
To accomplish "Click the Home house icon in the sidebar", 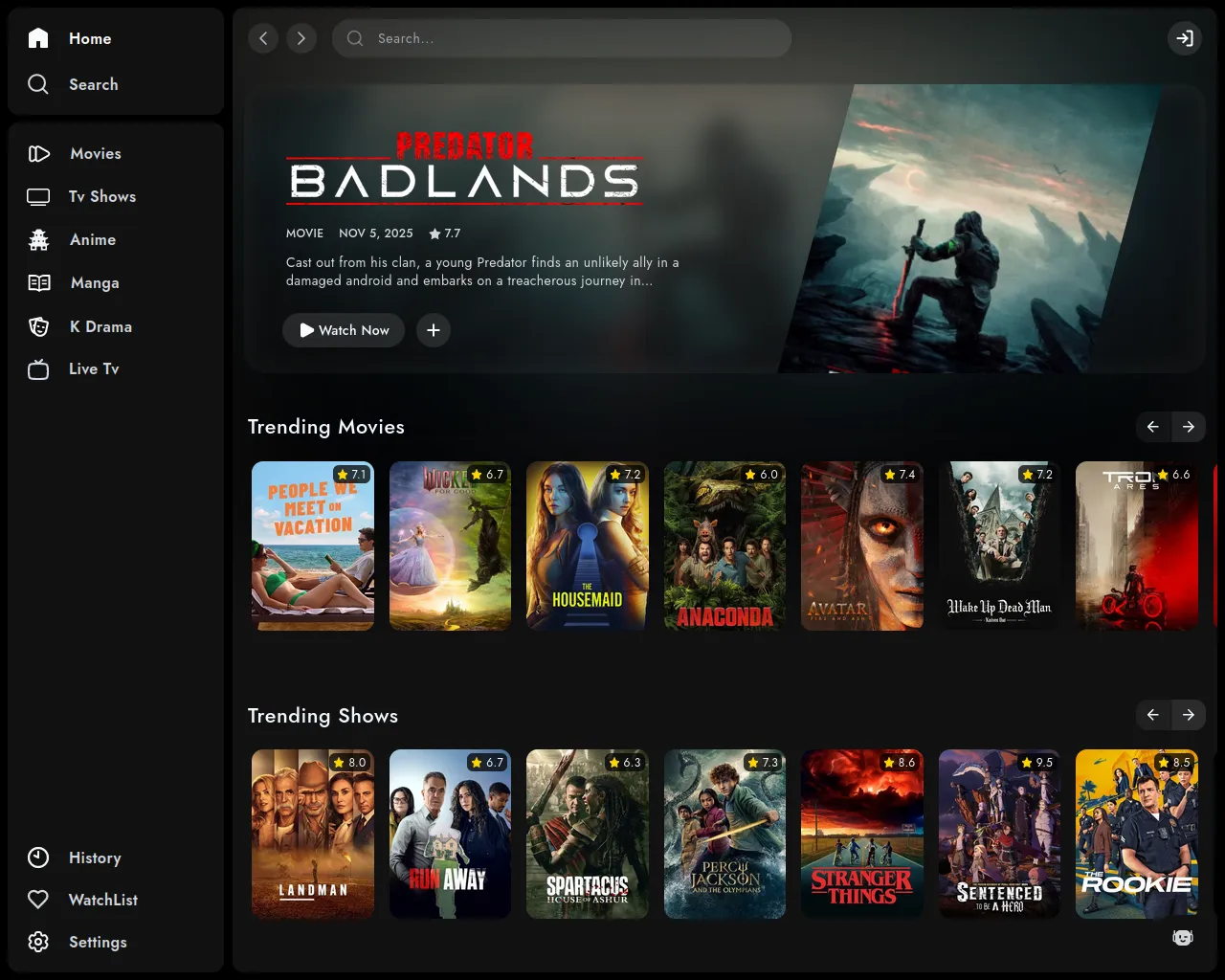I will tap(38, 38).
